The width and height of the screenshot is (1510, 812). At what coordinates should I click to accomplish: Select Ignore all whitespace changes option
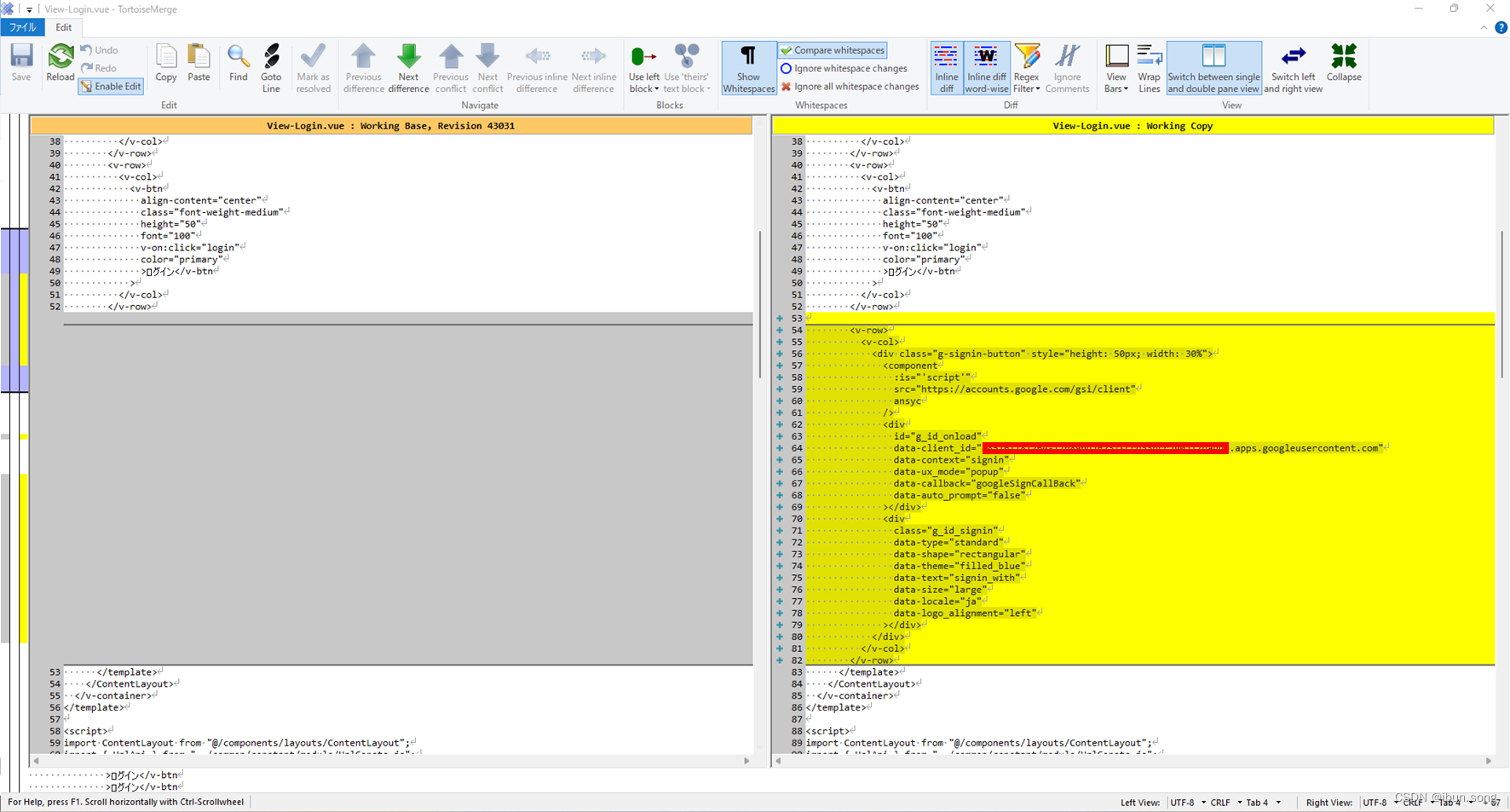(x=850, y=86)
